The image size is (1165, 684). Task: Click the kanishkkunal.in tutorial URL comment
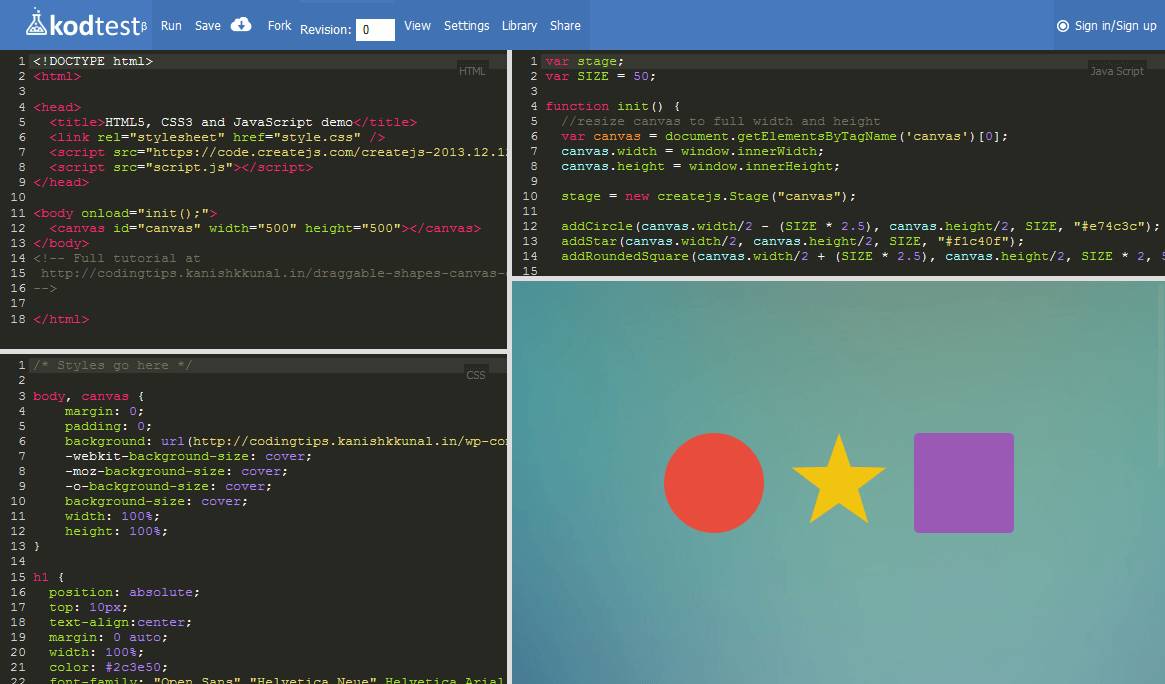click(274, 273)
